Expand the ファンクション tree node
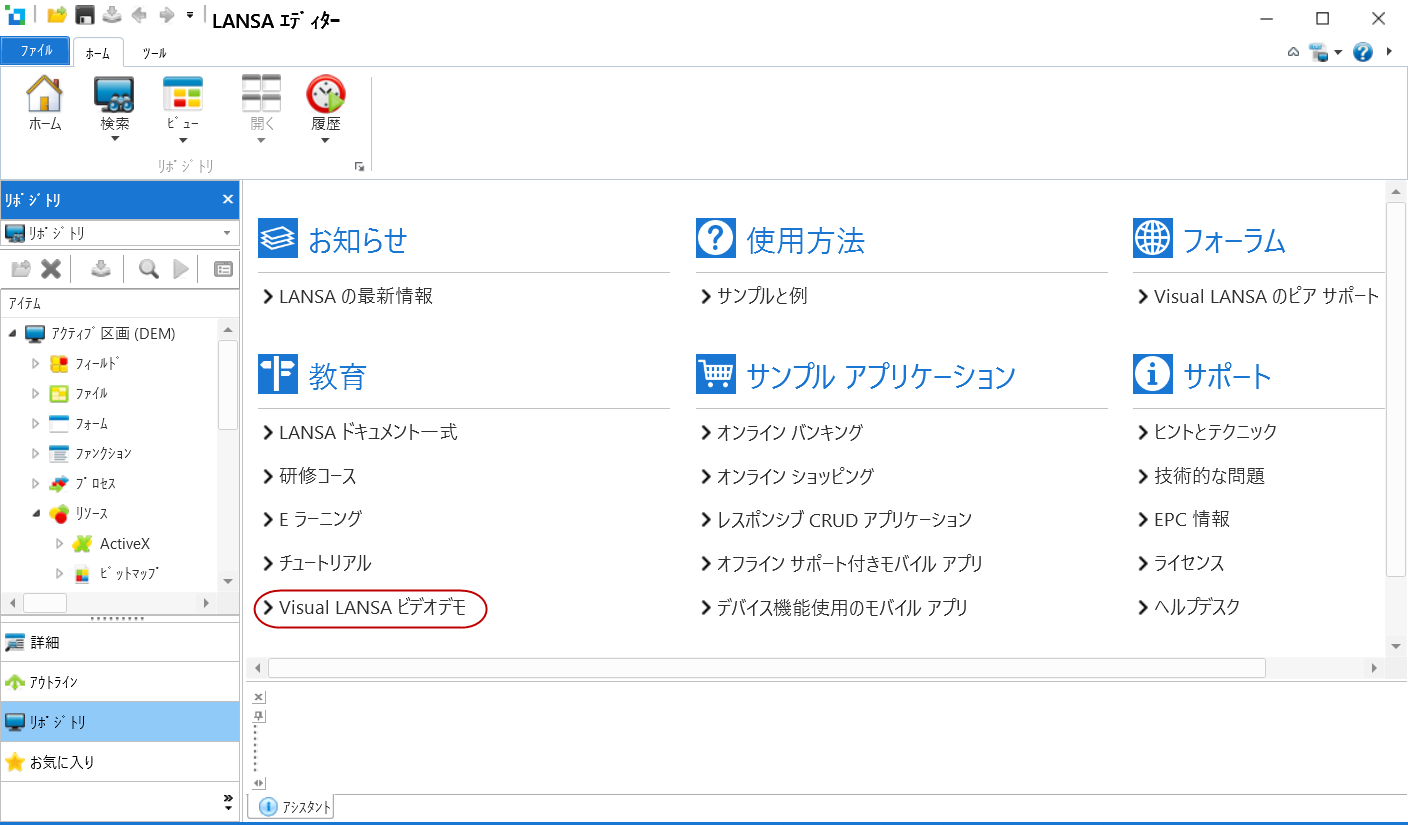This screenshot has width=1408, height=825. (36, 454)
